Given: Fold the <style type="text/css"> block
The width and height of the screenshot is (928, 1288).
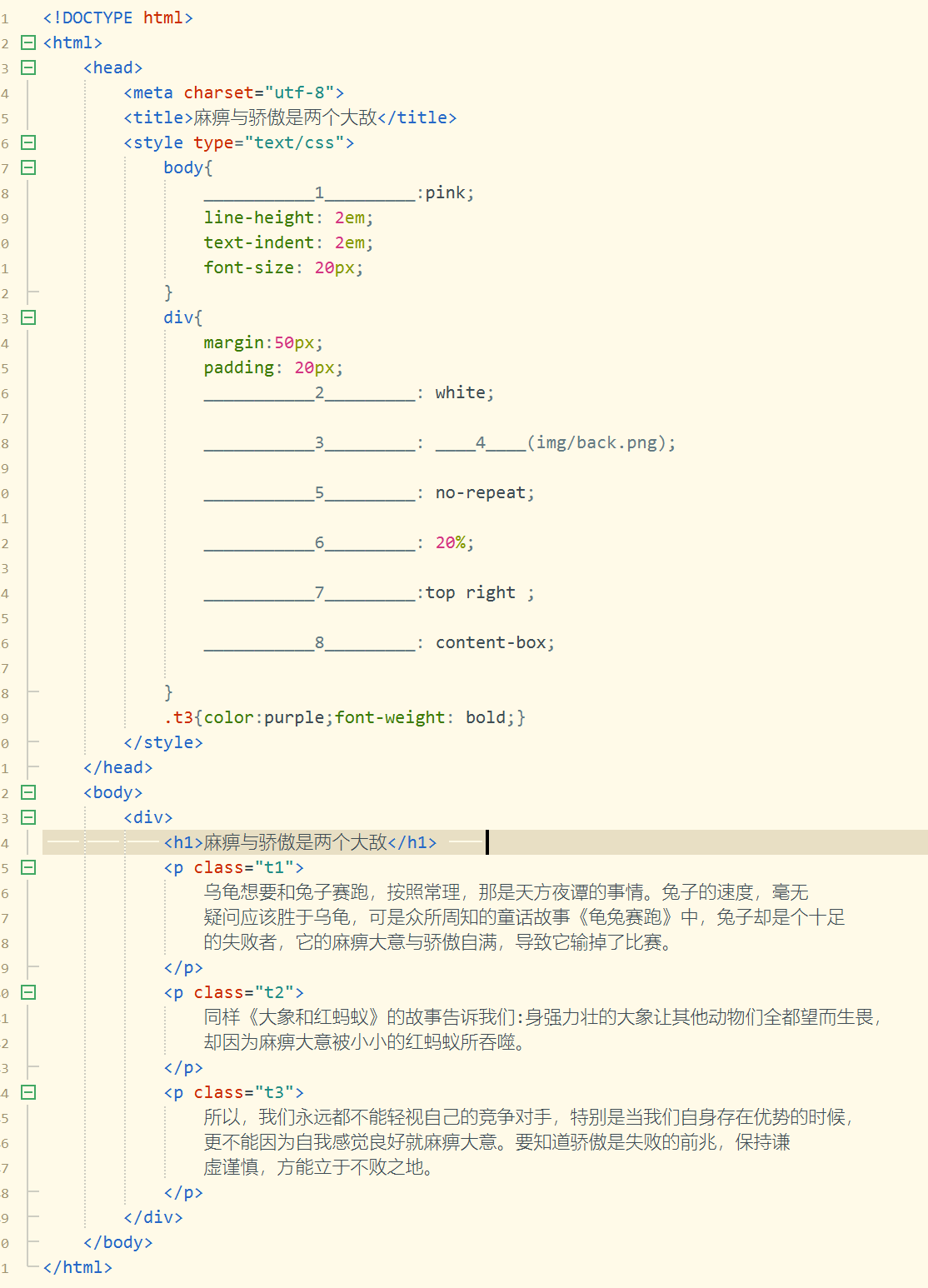Looking at the screenshot, I should coord(28,142).
